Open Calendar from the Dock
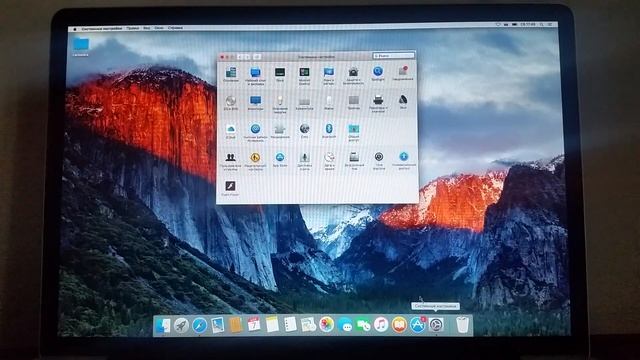This screenshot has width=640, height=360. click(254, 325)
